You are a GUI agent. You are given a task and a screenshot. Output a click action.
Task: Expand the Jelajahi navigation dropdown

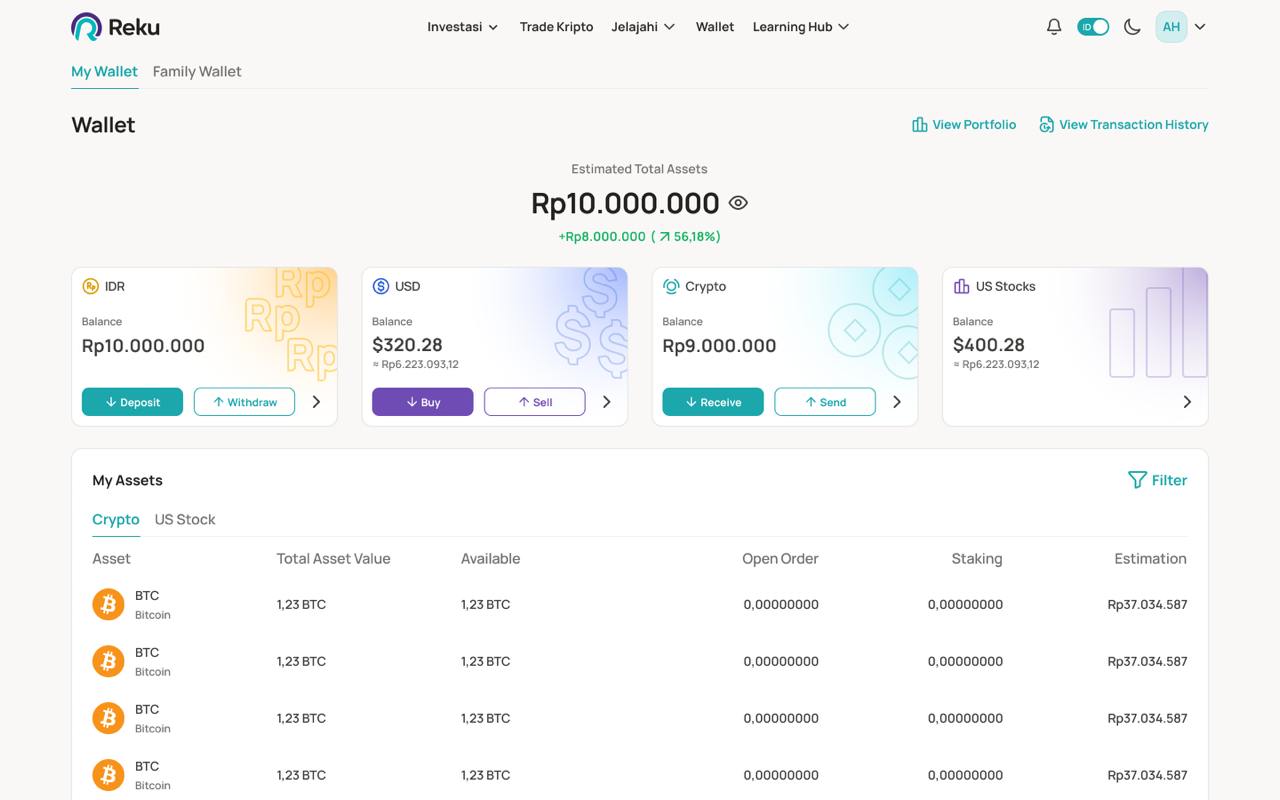643,27
